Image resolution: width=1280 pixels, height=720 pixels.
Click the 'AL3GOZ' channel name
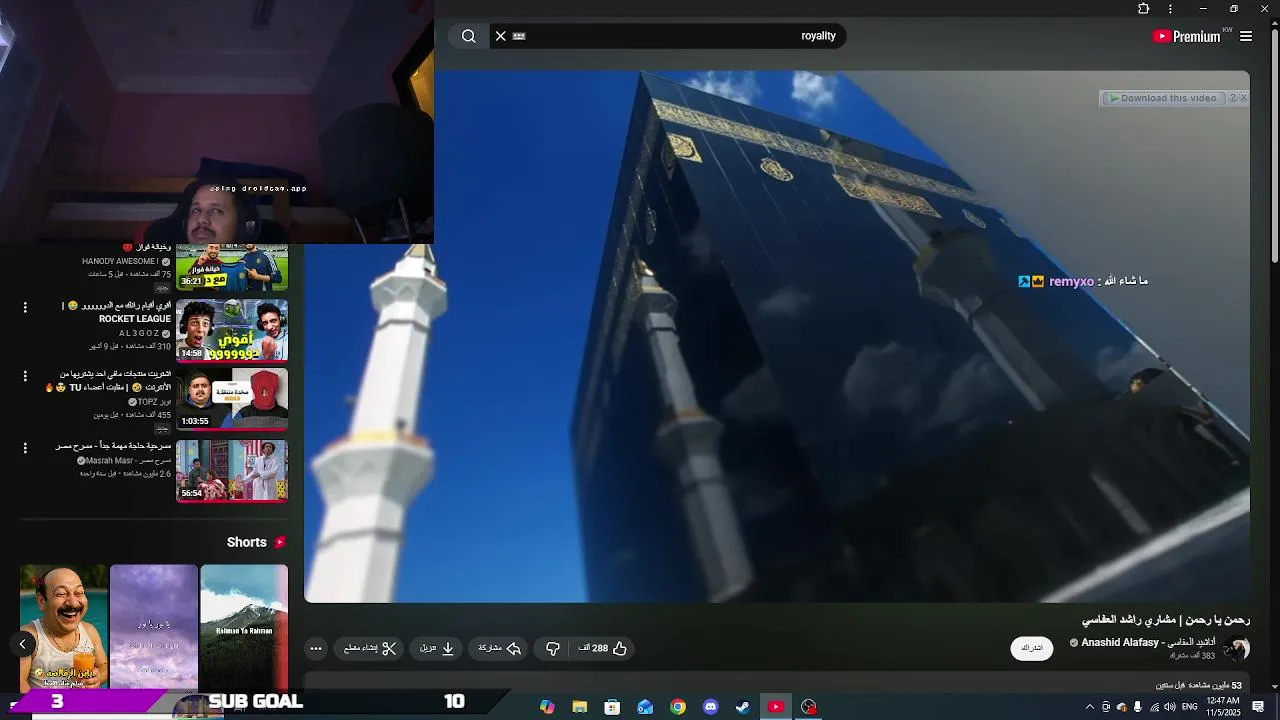[139, 333]
